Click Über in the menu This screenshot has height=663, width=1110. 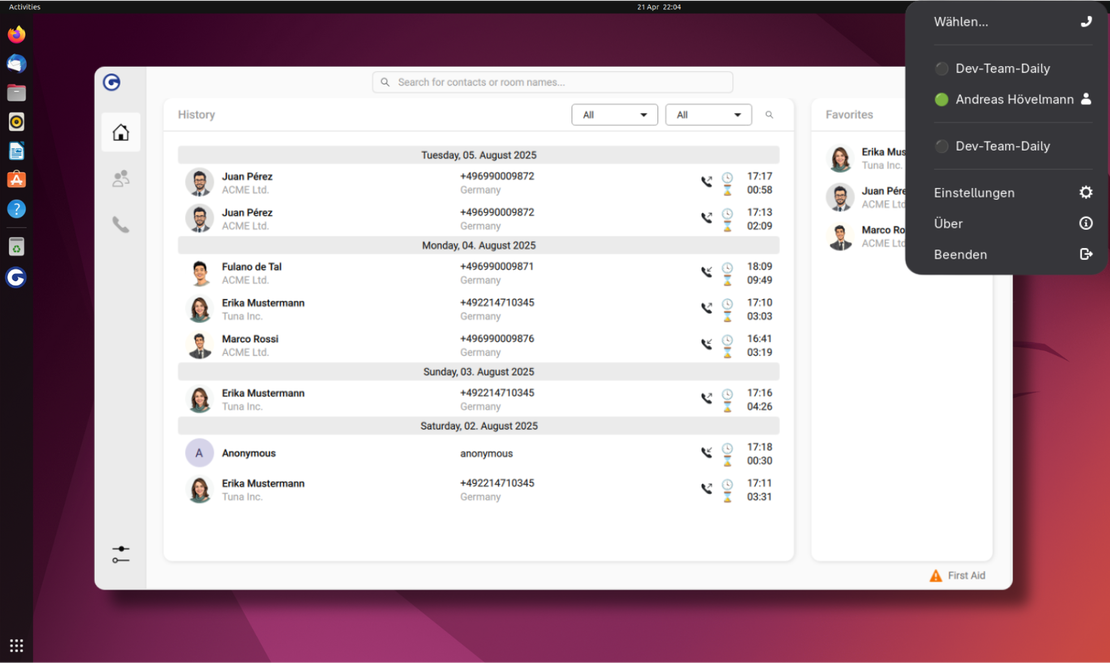click(x=947, y=223)
